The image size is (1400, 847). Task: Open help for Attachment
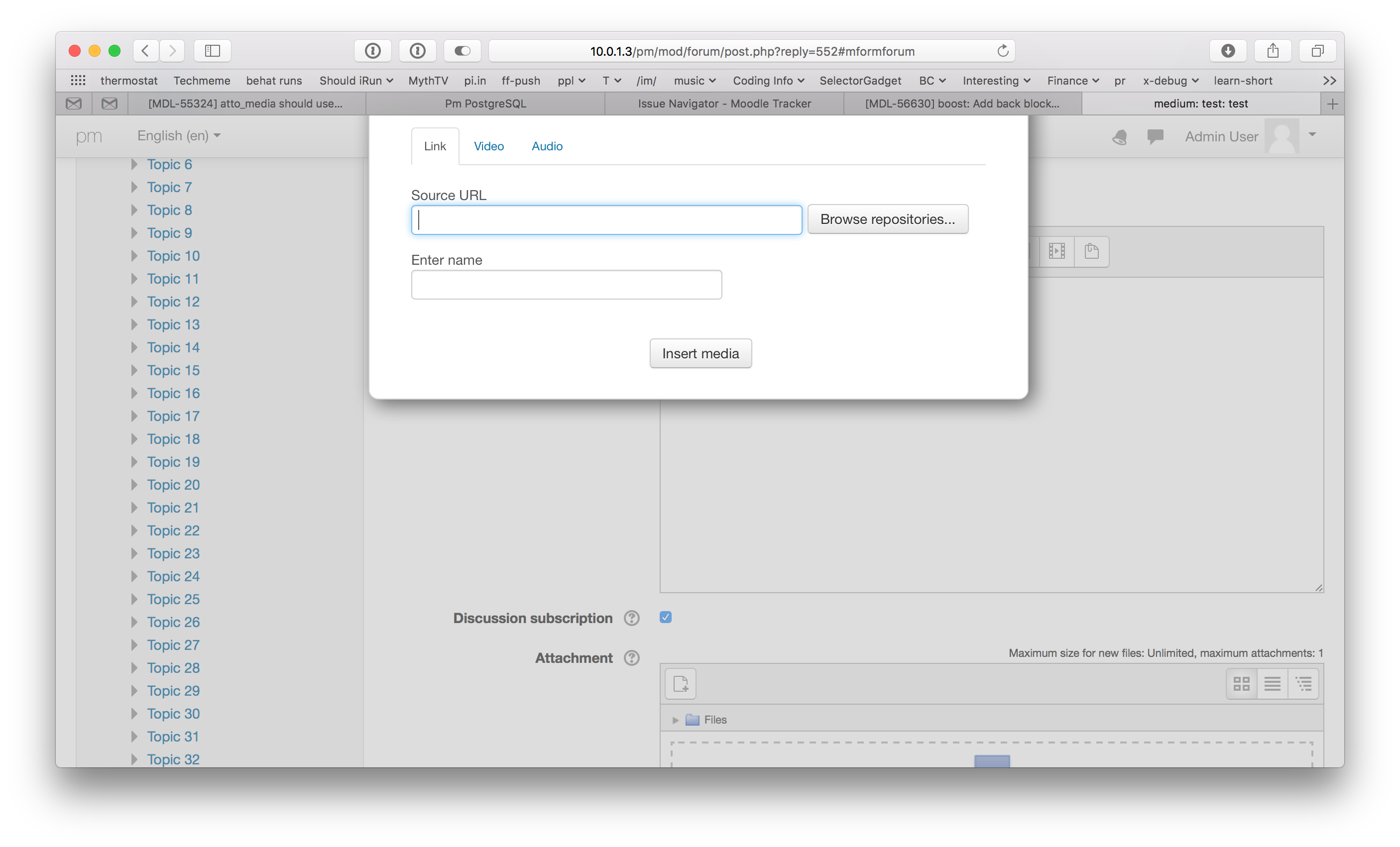(x=632, y=658)
